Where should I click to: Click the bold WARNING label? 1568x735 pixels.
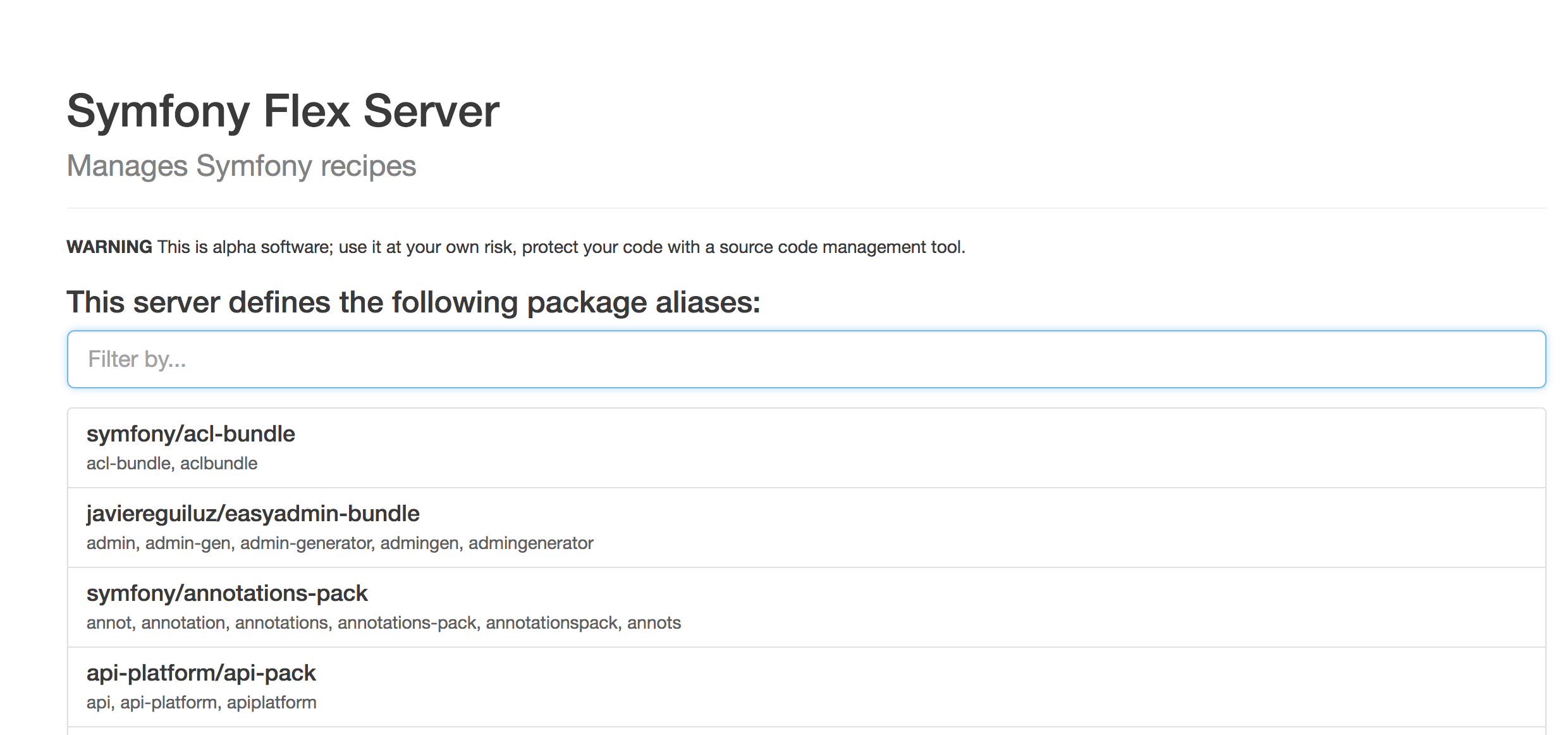click(x=109, y=247)
